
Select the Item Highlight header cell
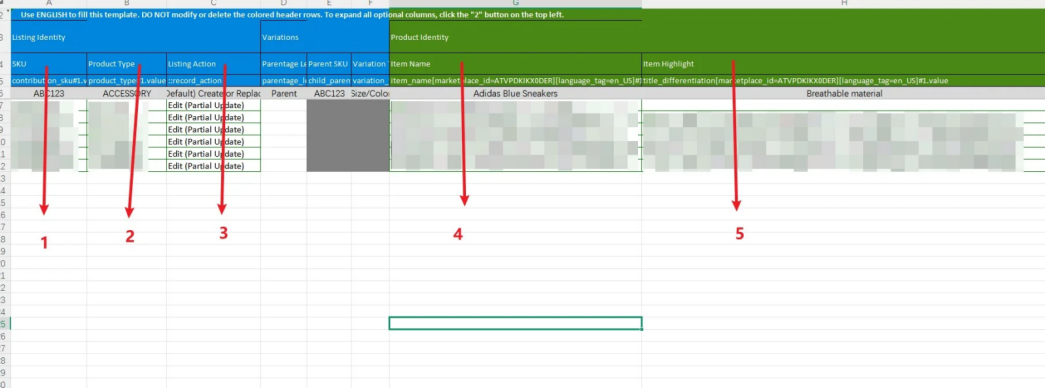tap(844, 64)
